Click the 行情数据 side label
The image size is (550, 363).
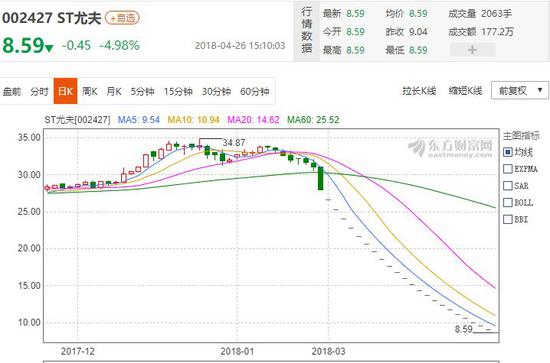(x=307, y=31)
